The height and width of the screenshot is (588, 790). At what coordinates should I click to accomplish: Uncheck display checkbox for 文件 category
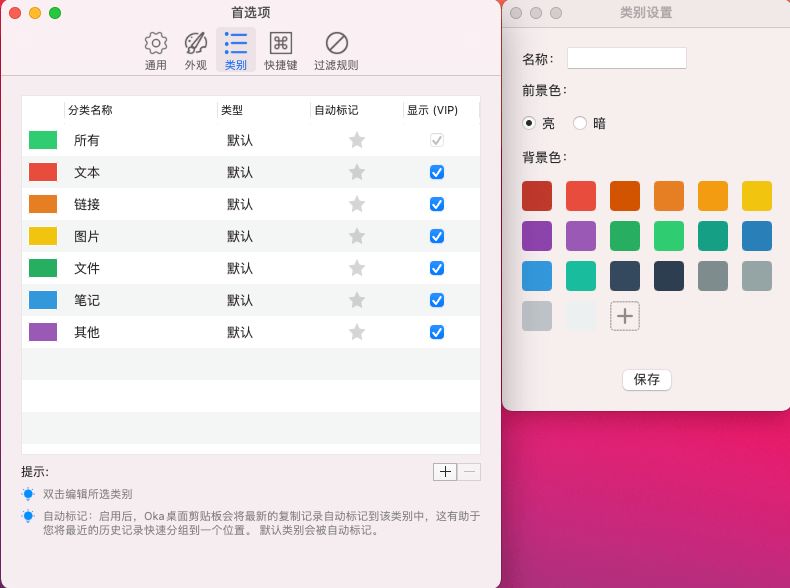pyautogui.click(x=437, y=268)
